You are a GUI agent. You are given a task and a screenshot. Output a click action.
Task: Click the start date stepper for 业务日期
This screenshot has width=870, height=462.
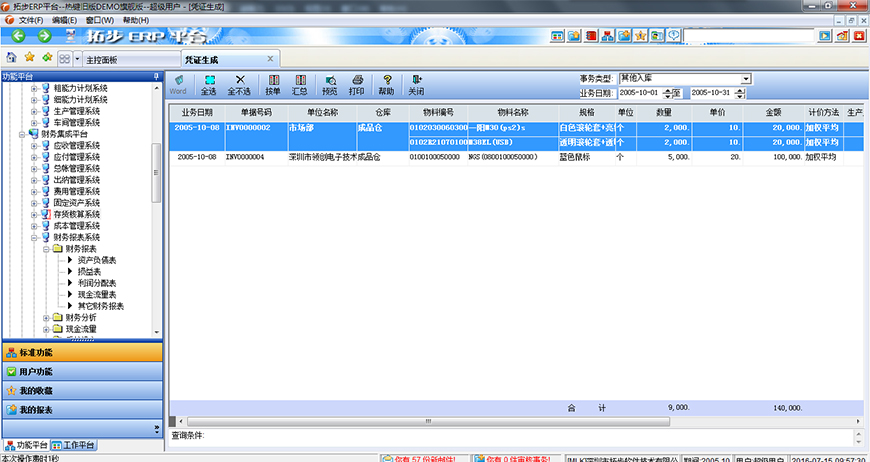[666, 93]
